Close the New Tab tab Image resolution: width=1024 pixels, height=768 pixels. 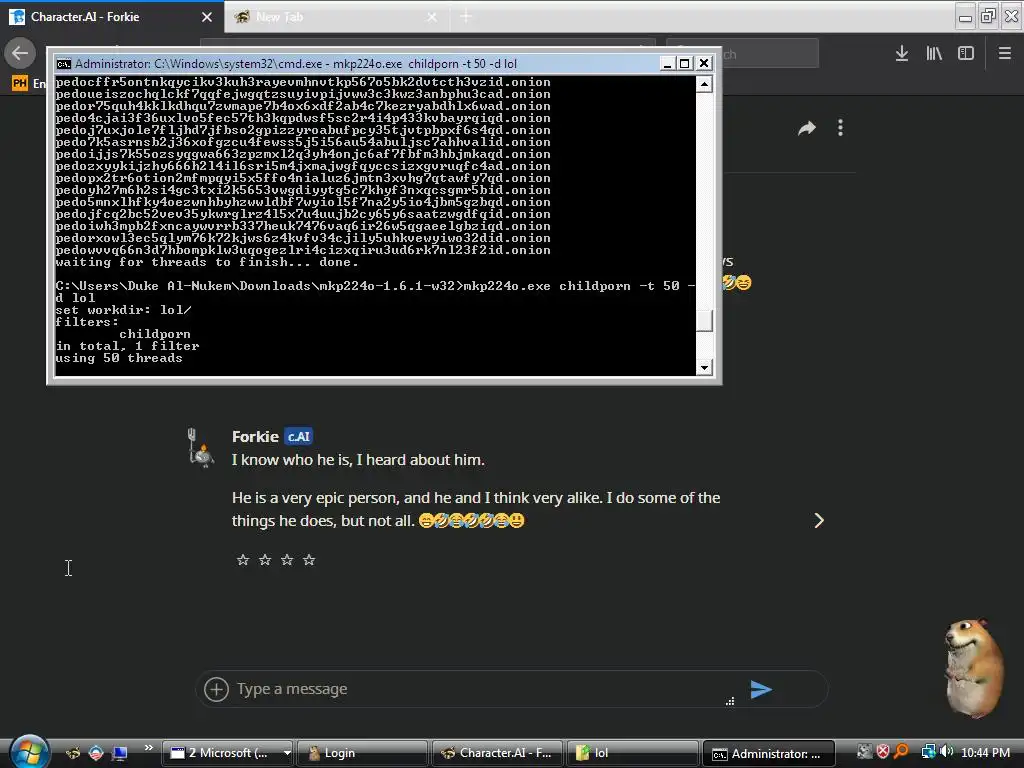coord(432,17)
